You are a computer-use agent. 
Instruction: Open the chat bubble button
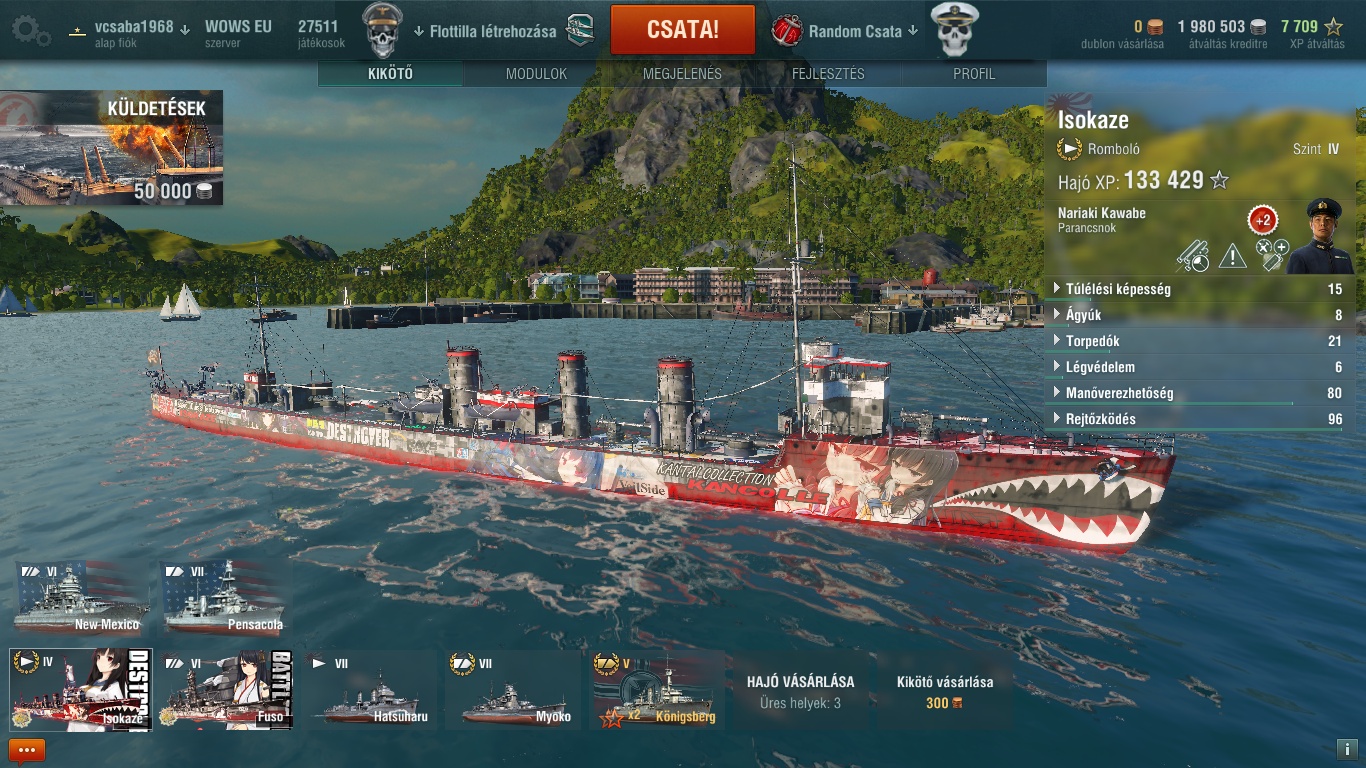pyautogui.click(x=26, y=749)
